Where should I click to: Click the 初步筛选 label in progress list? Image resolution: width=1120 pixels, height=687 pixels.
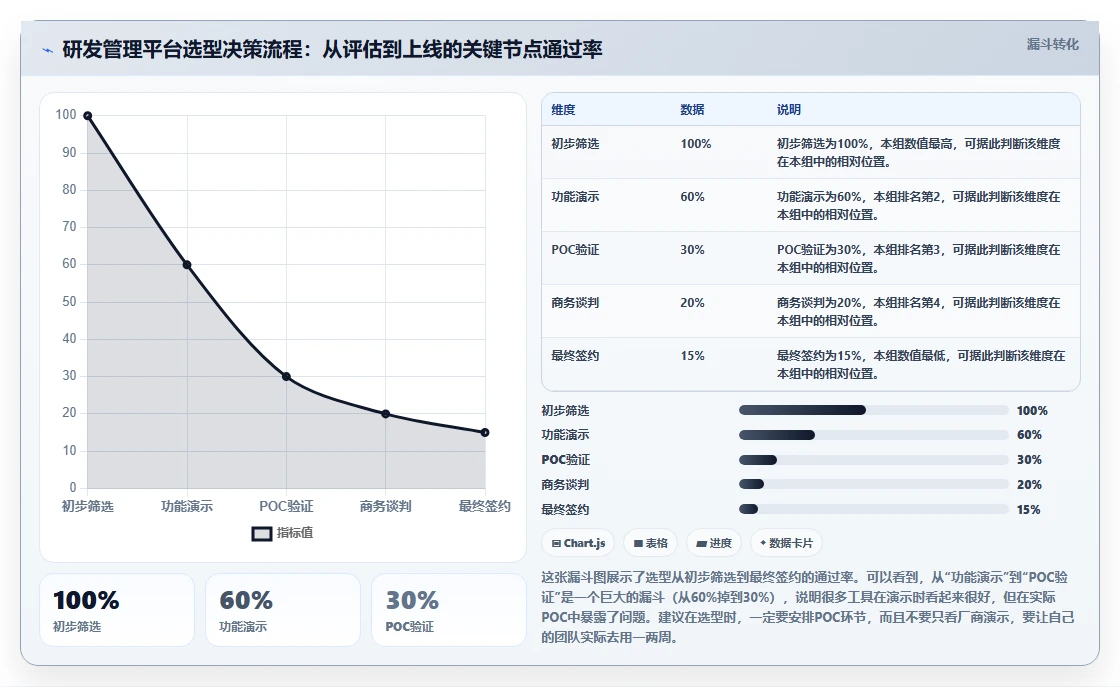click(565, 411)
